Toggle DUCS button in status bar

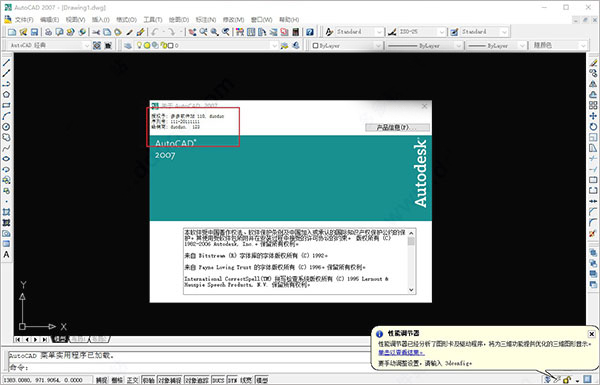tap(218, 380)
